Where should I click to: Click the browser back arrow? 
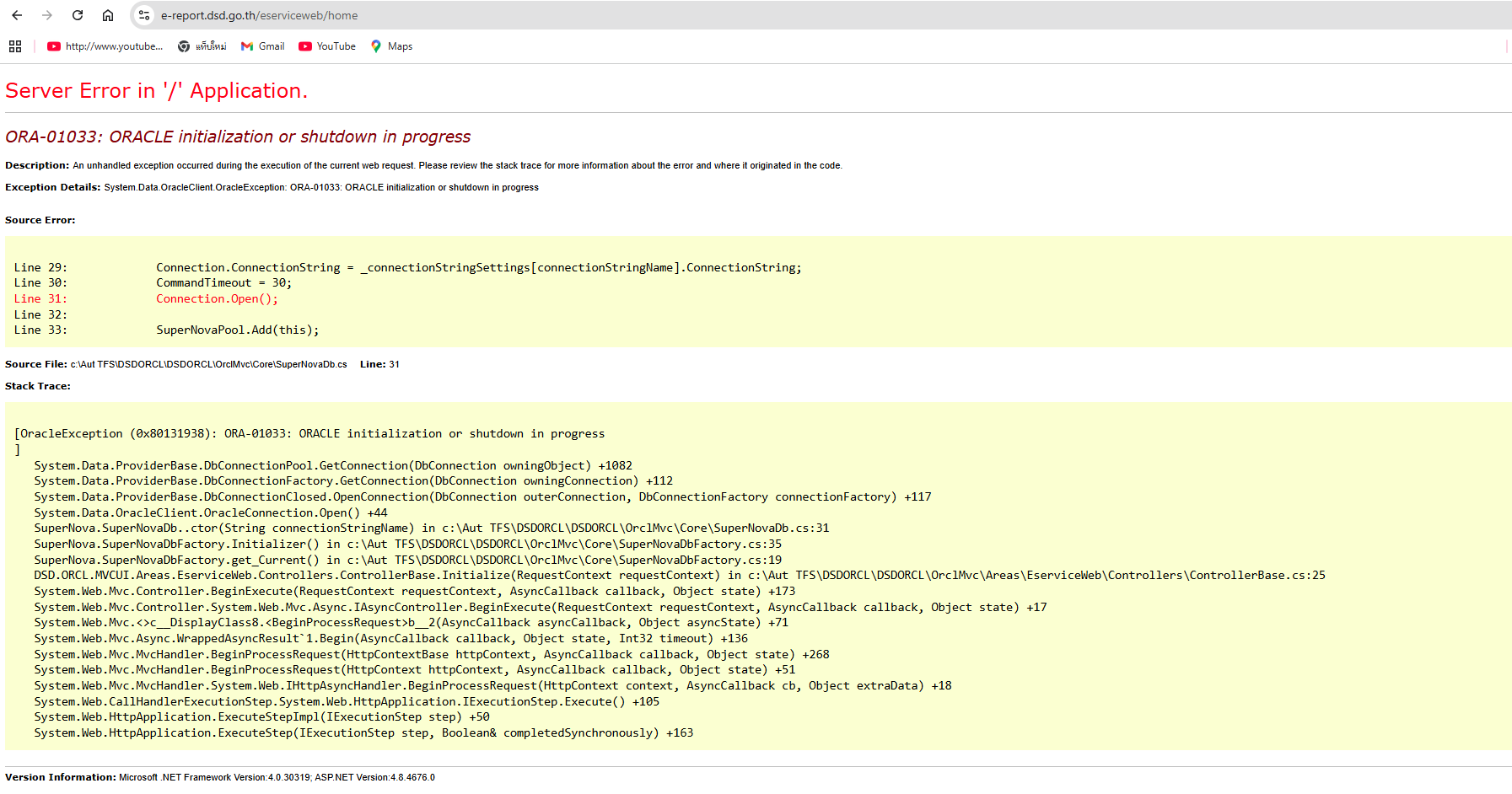click(17, 15)
